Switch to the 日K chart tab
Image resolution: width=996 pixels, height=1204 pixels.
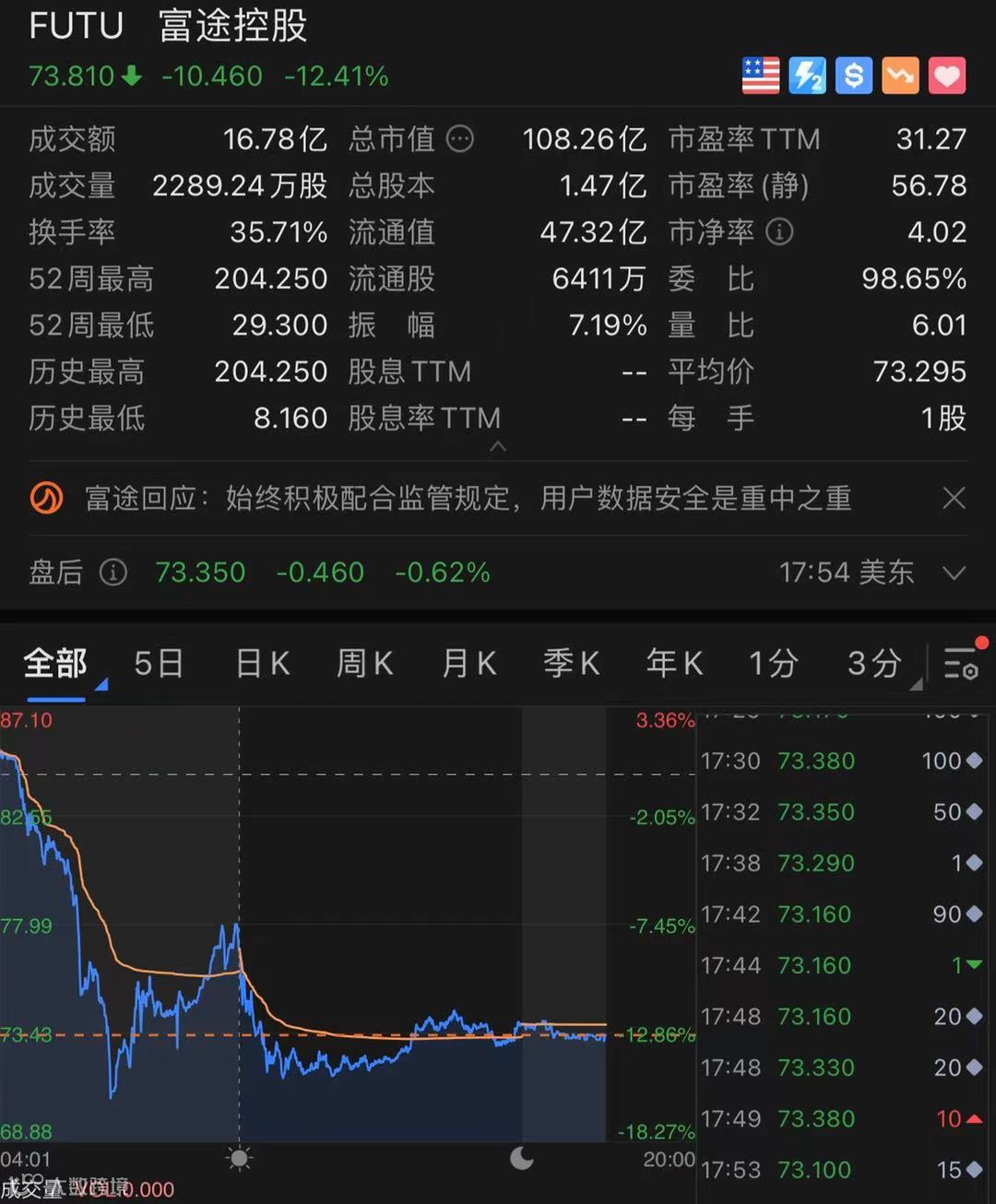263,663
